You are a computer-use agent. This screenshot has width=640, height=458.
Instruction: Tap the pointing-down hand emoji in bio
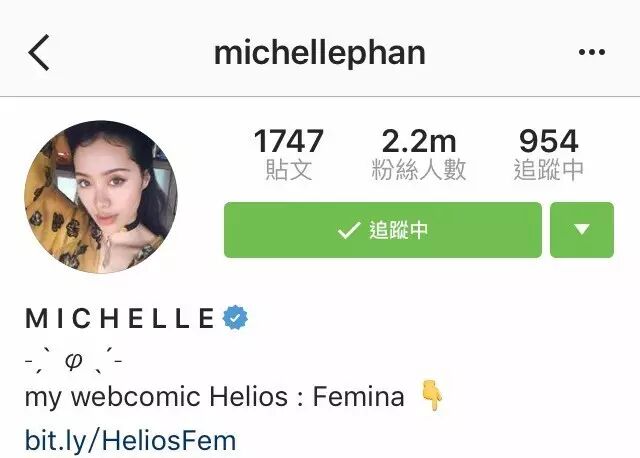click(x=432, y=395)
